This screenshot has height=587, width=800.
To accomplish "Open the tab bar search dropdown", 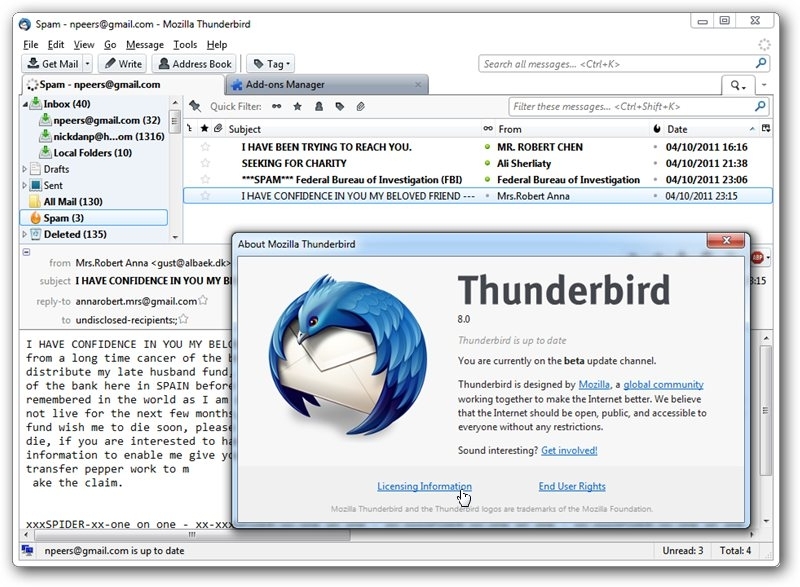I will [737, 85].
